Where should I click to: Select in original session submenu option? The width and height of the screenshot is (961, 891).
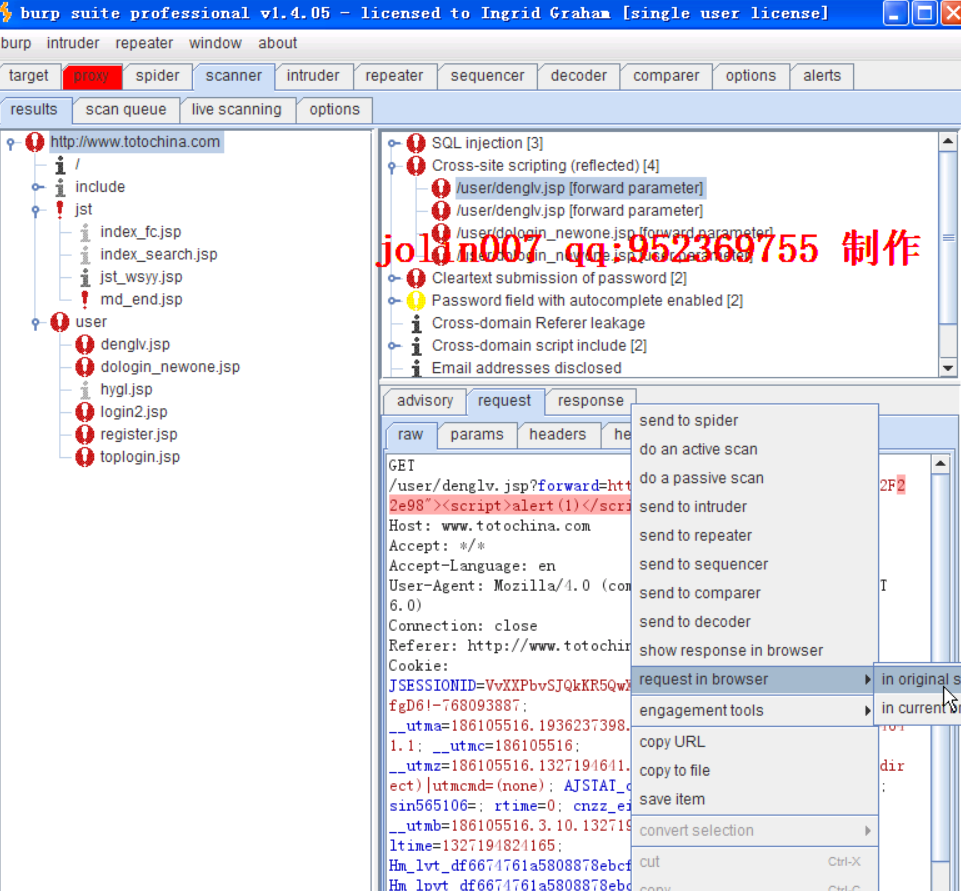[917, 680]
